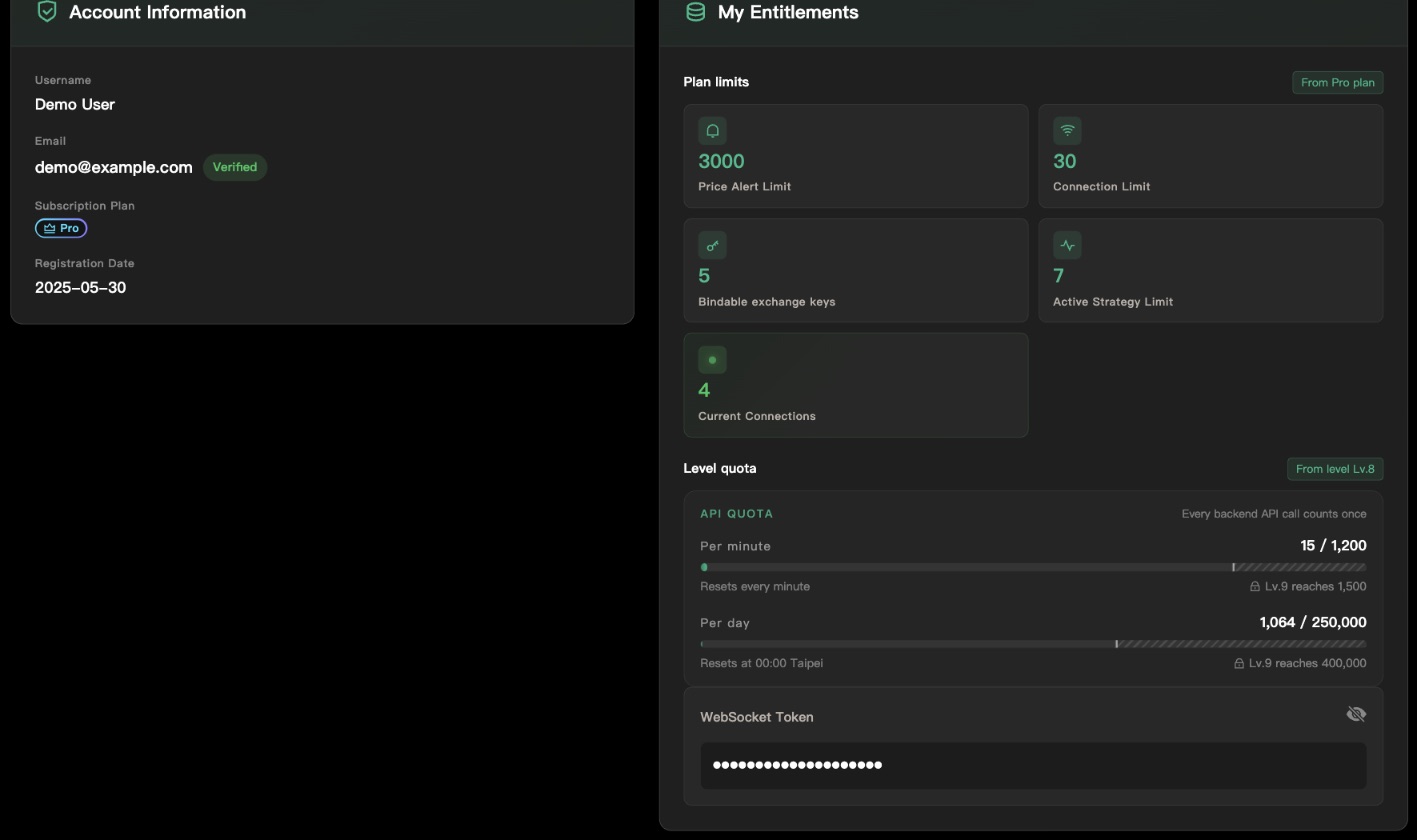This screenshot has height=840, width=1417.
Task: Click the Account Information shield icon
Action: [46, 11]
